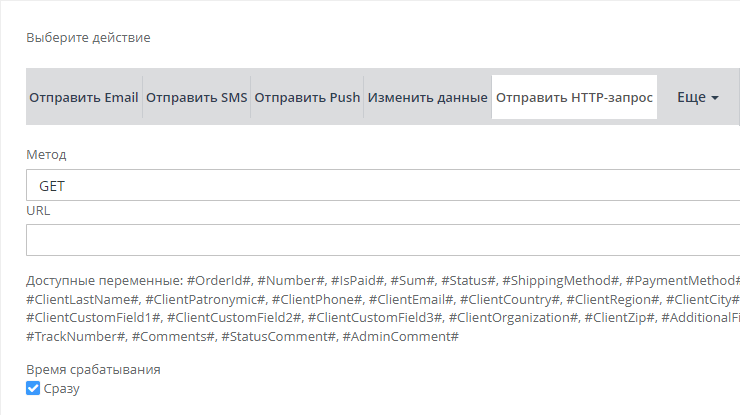Open the Метод dropdown showing GET
The width and height of the screenshot is (740, 415).
[x=383, y=186]
